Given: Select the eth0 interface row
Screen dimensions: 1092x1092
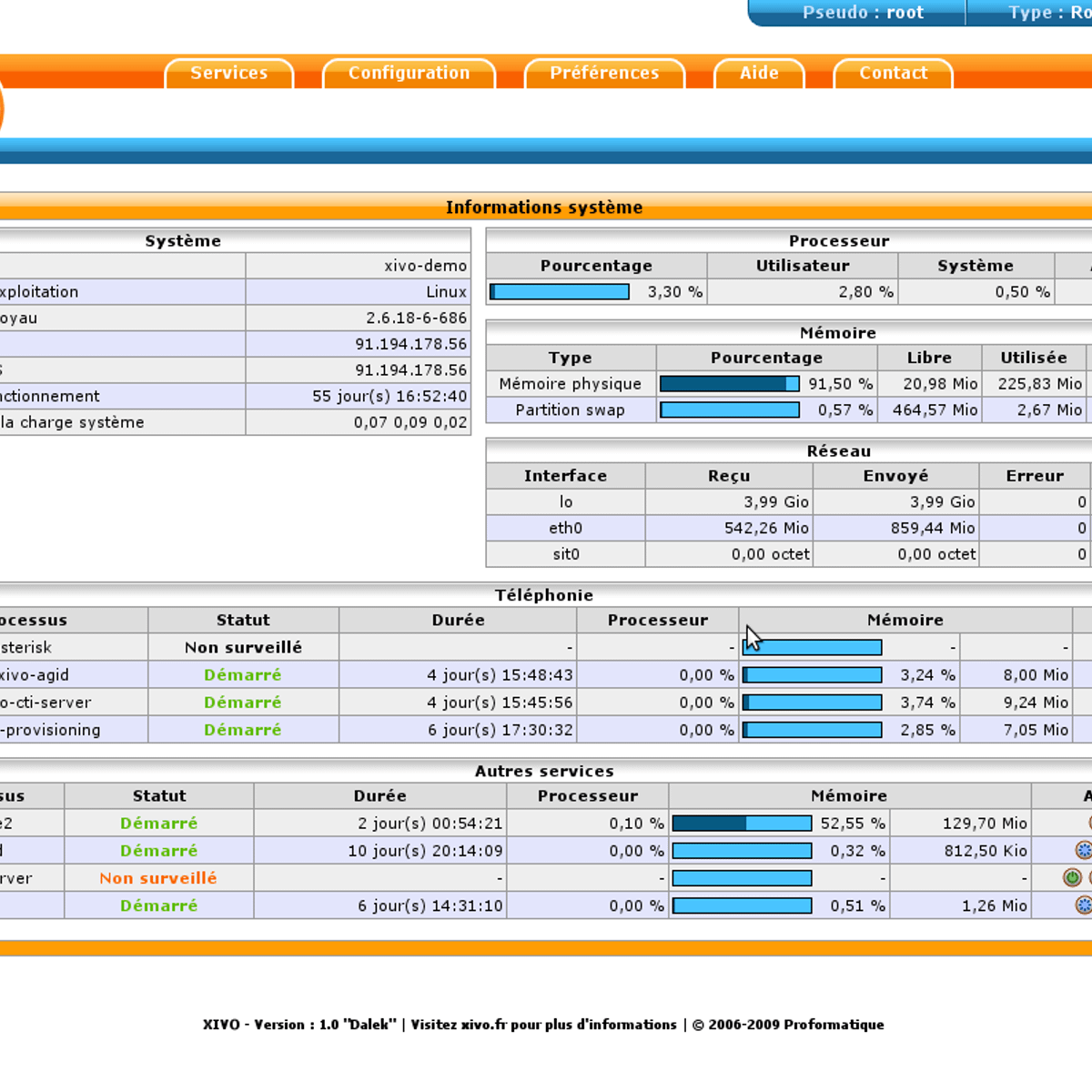Looking at the screenshot, I should tap(565, 528).
